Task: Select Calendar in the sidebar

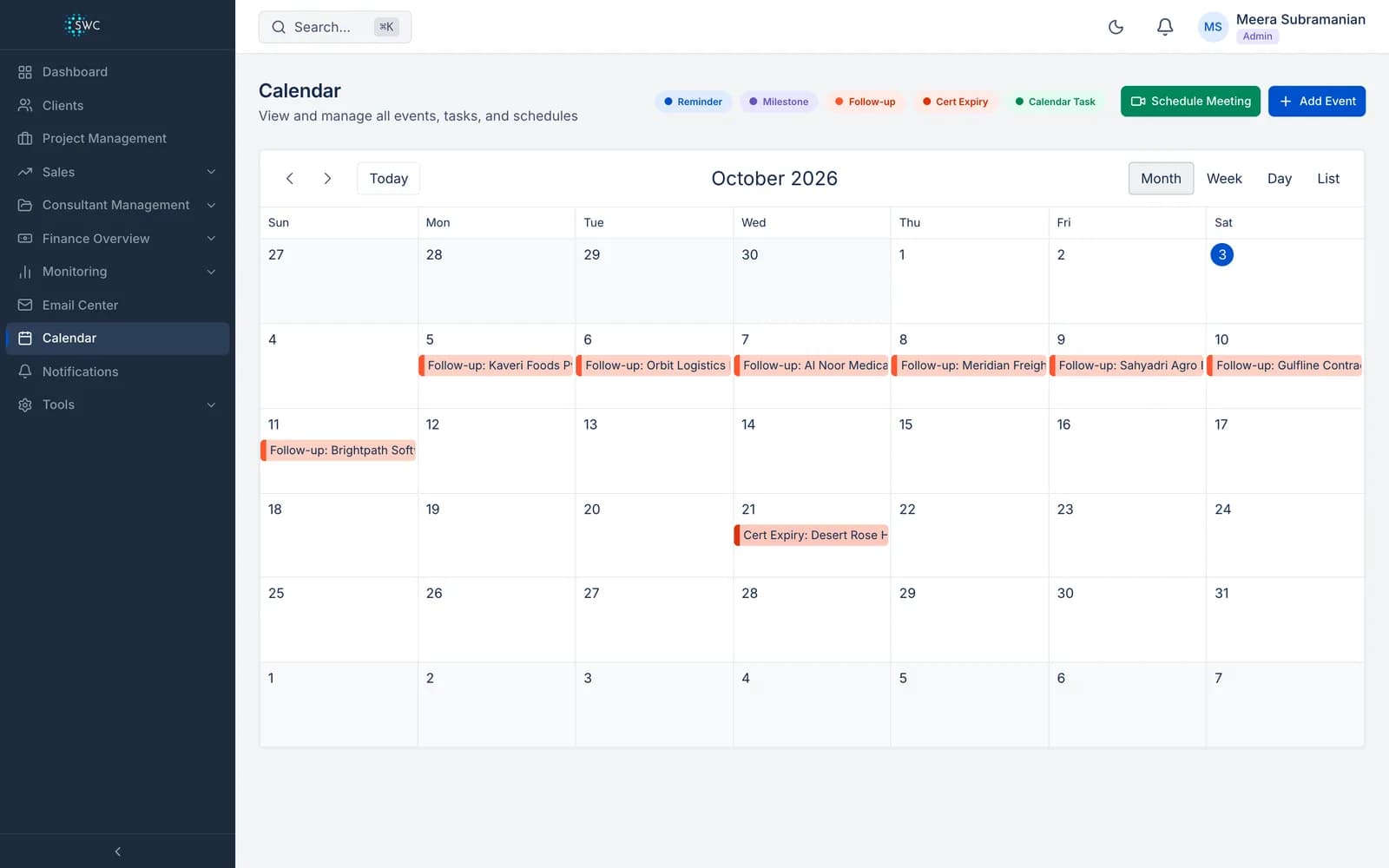Action: click(x=117, y=339)
